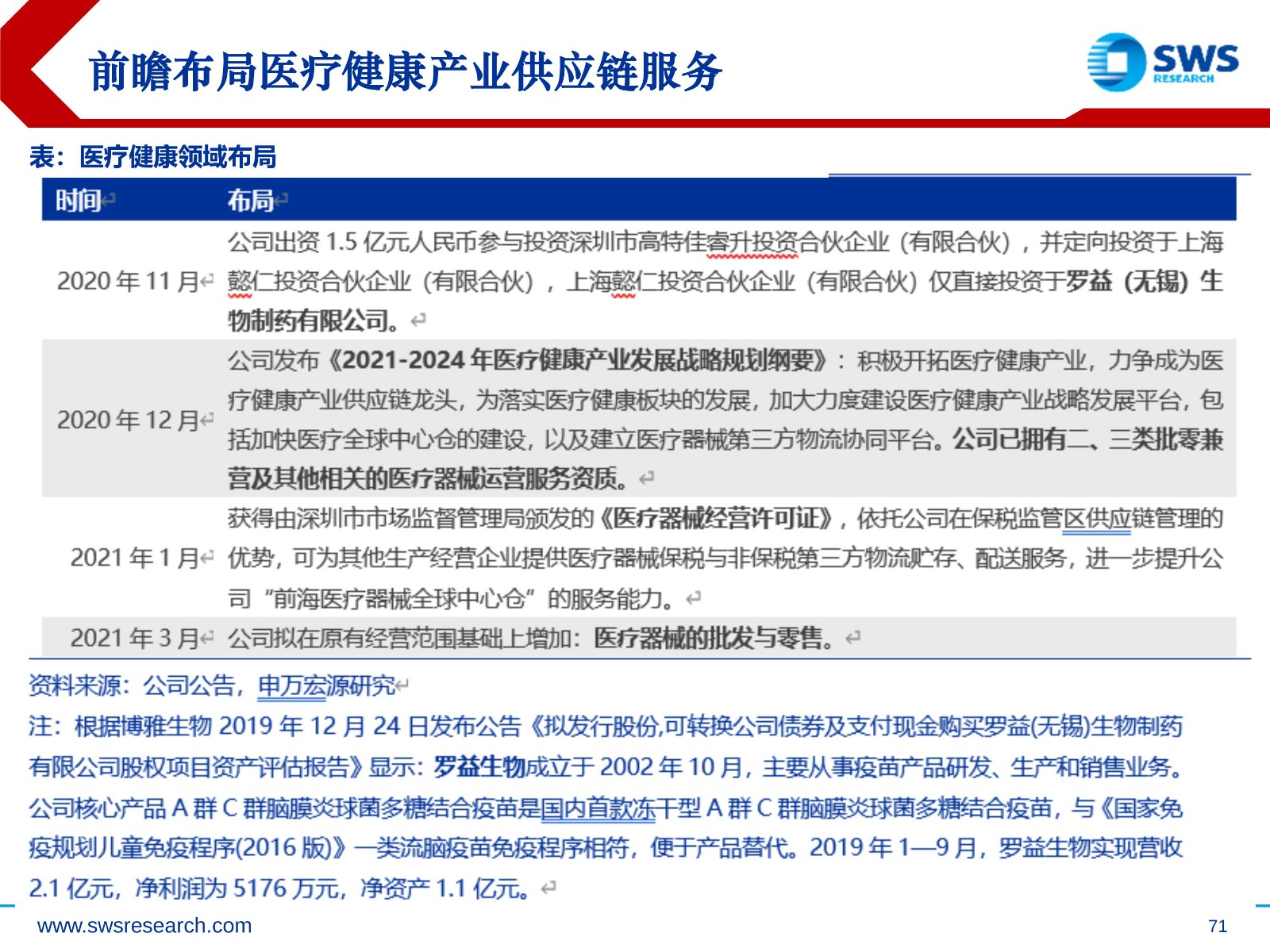1270x952 pixels.
Task: Click the 布局 column header
Action: (x=250, y=200)
